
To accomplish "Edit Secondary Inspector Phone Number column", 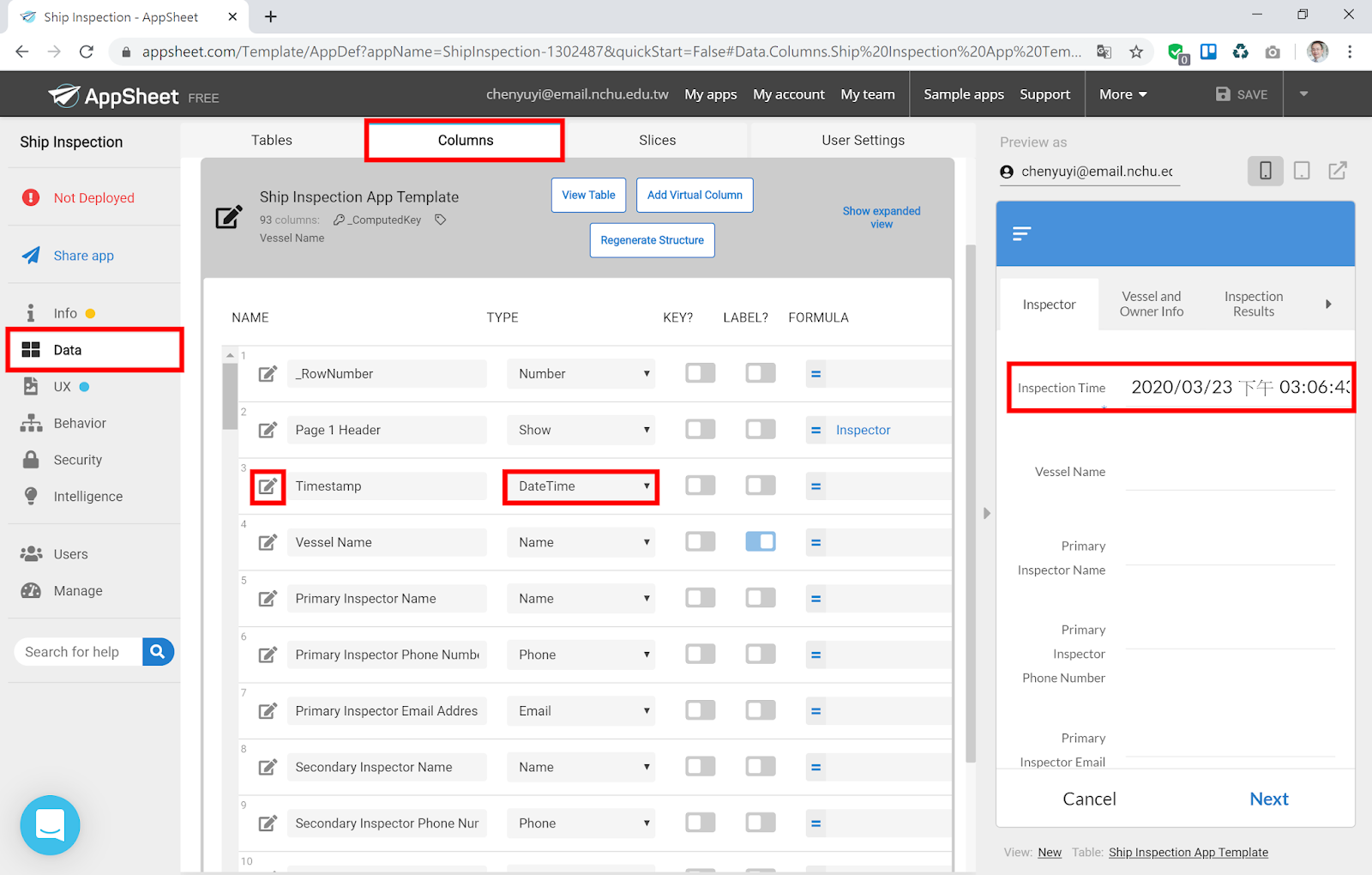I will [268, 824].
